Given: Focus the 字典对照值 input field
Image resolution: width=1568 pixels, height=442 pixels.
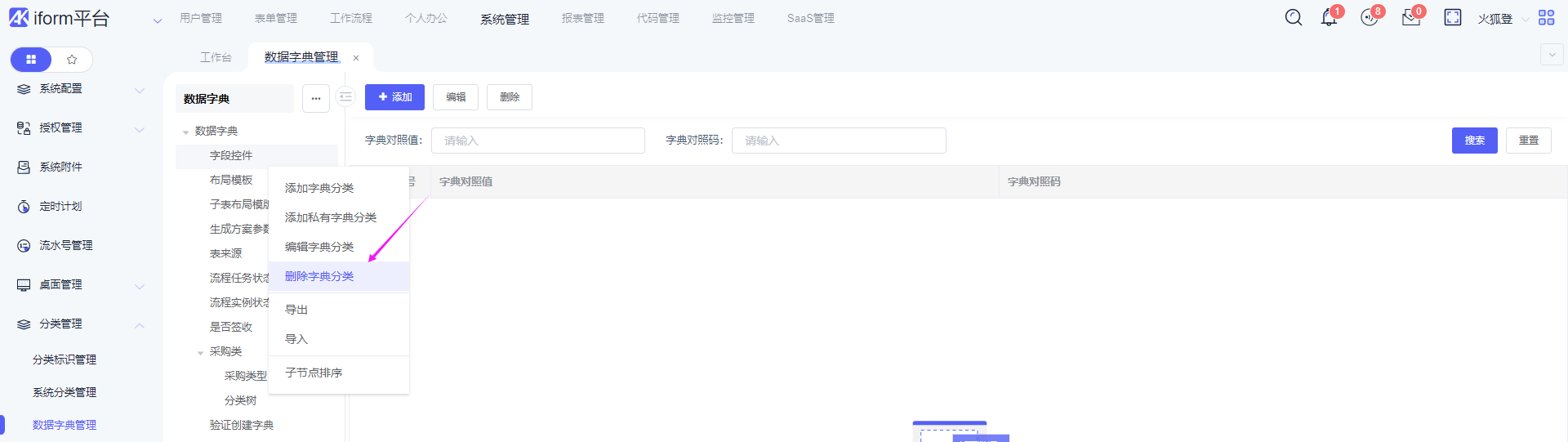Looking at the screenshot, I should (537, 141).
